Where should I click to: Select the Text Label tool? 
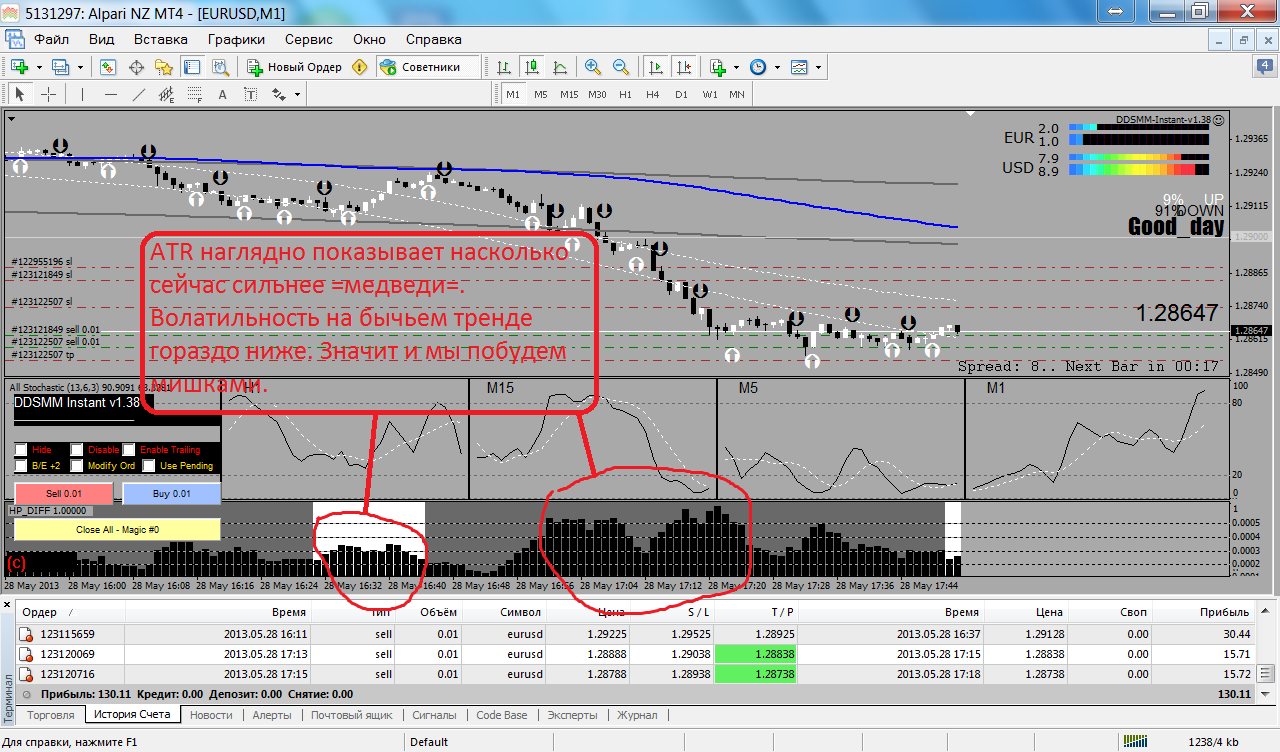251,94
